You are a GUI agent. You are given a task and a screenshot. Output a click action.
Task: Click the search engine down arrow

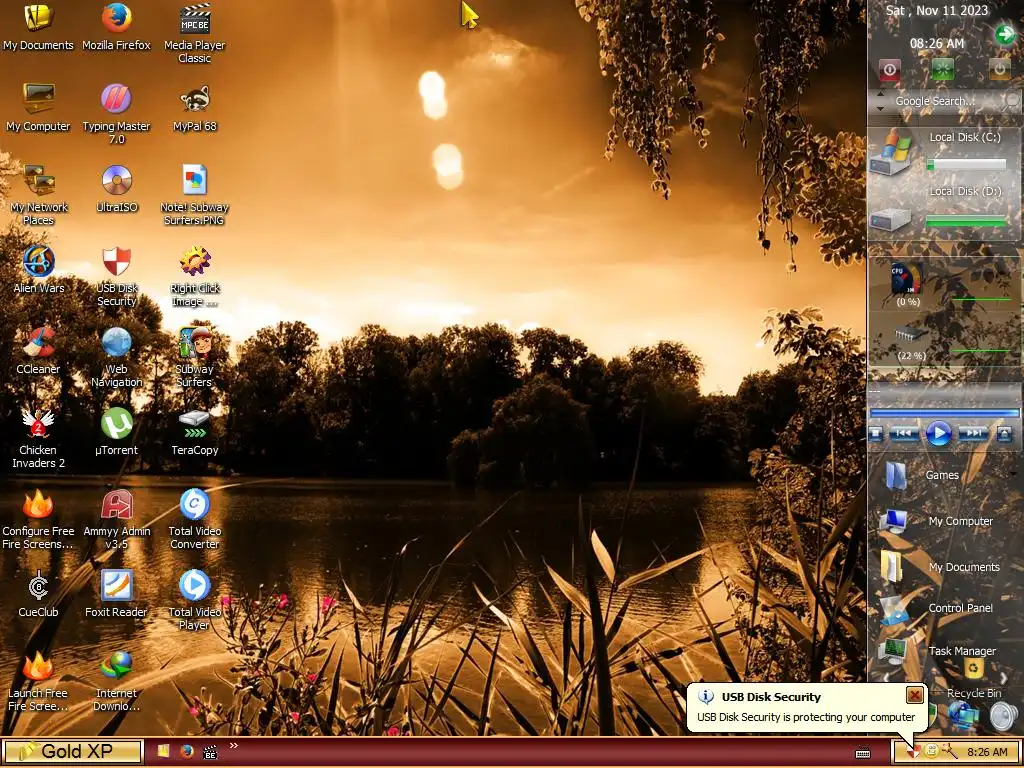[x=880, y=107]
